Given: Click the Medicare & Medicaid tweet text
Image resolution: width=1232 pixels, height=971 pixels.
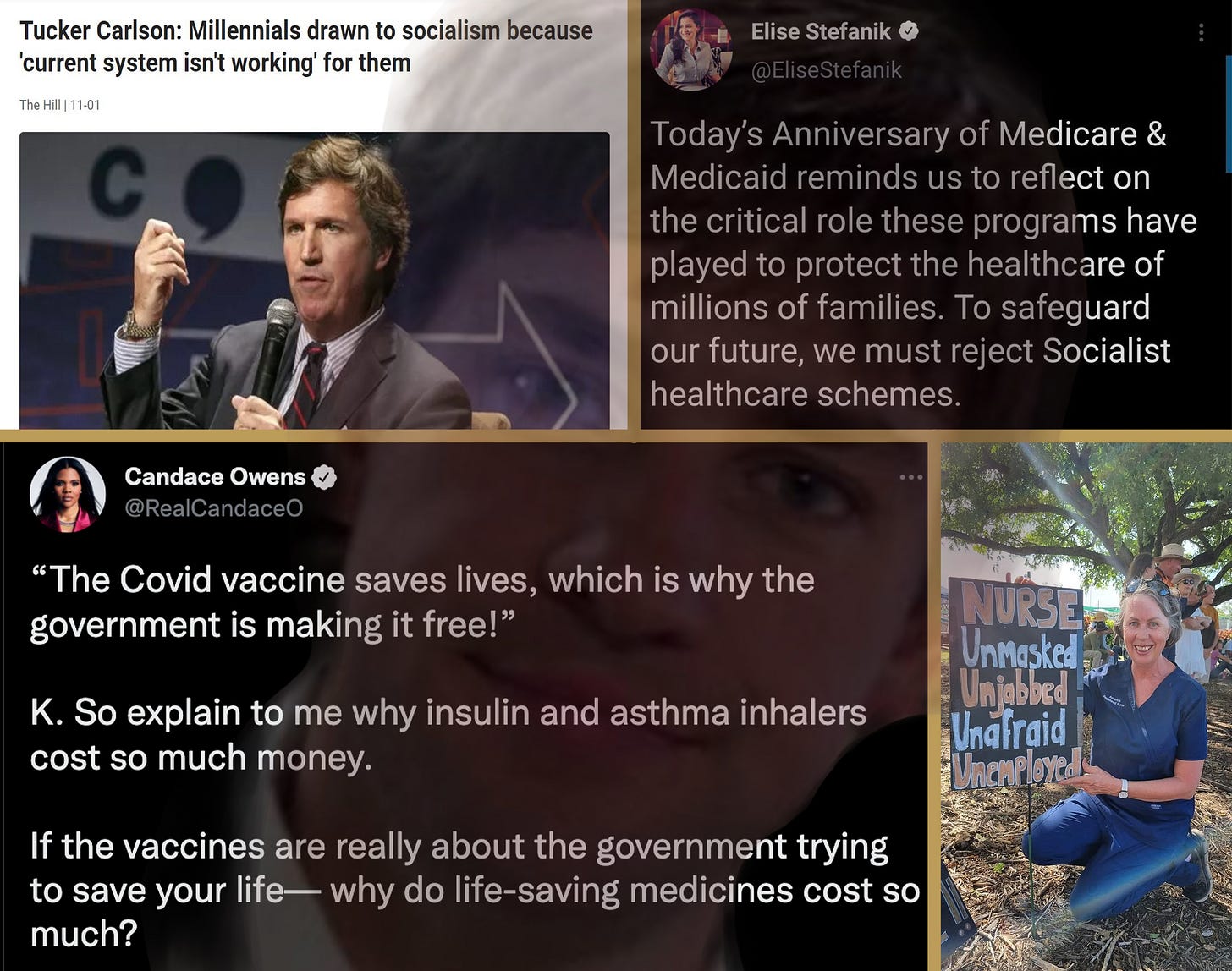Looking at the screenshot, I should coord(923,264).
